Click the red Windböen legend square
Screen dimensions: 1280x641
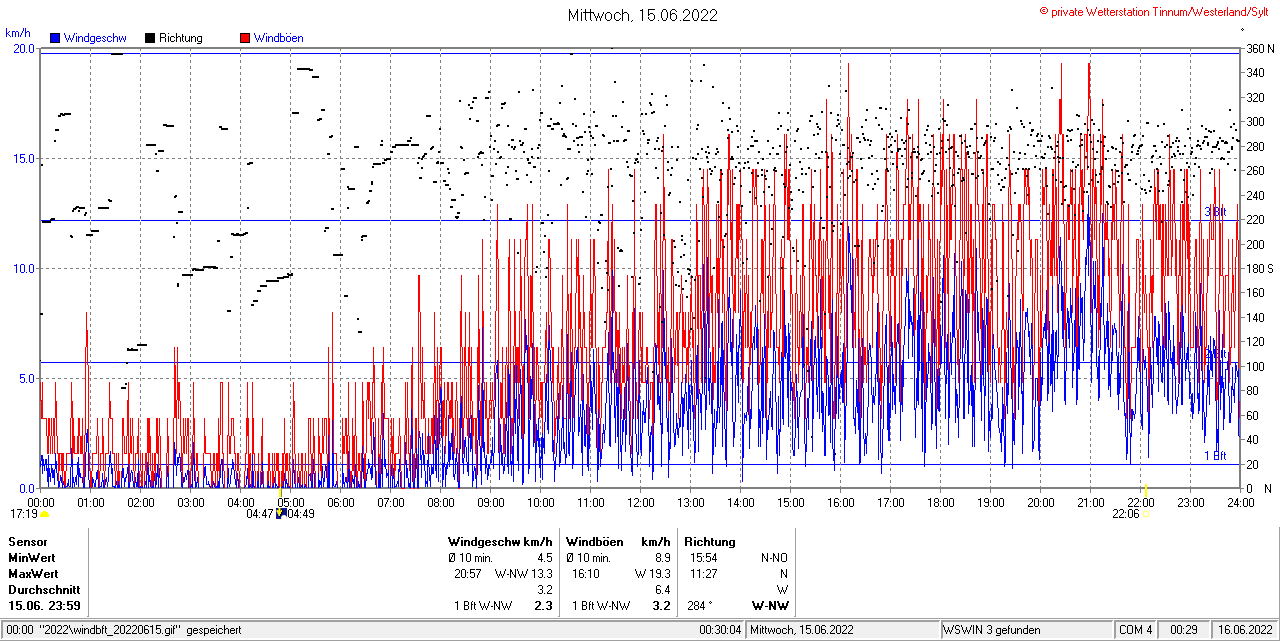(245, 38)
